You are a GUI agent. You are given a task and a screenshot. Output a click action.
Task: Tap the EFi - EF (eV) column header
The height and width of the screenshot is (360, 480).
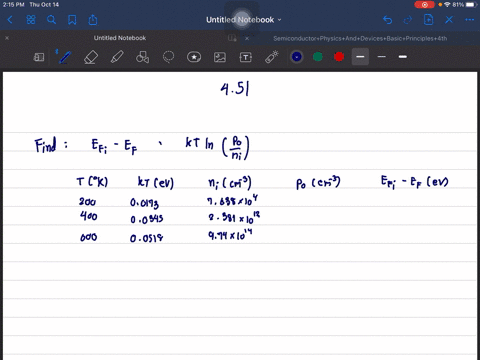[414, 182]
